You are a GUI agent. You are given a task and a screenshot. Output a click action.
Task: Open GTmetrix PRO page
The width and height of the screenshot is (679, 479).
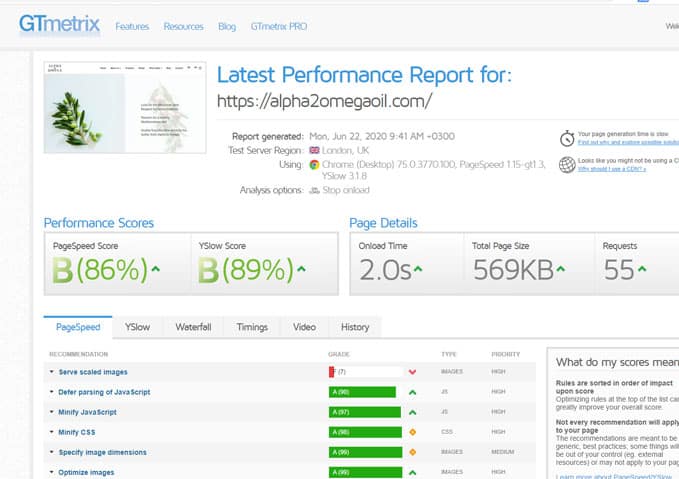279,26
